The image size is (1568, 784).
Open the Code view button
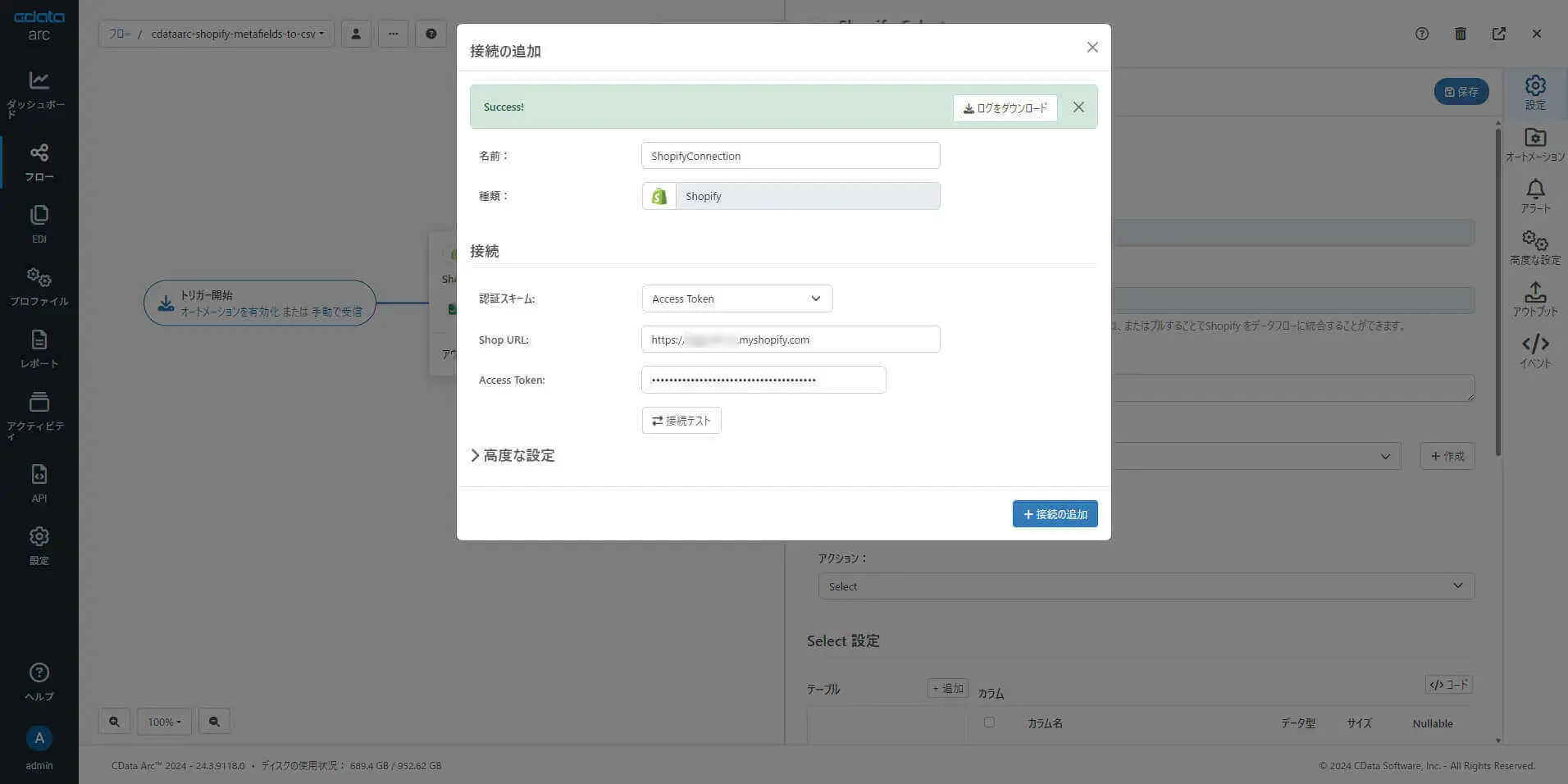point(1449,685)
